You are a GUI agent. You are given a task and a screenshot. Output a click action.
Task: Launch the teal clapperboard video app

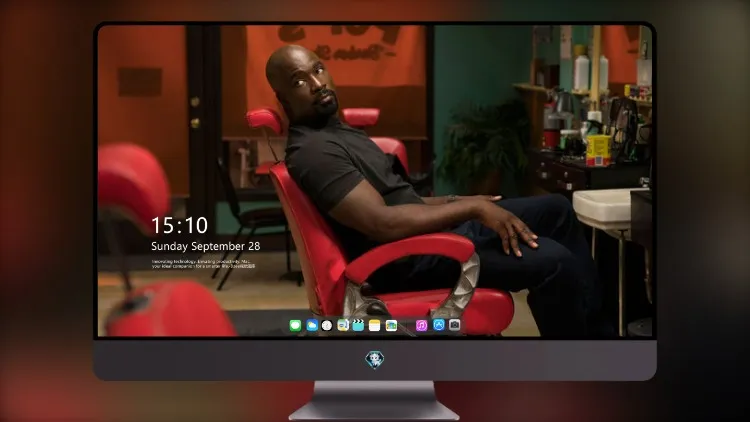point(358,326)
